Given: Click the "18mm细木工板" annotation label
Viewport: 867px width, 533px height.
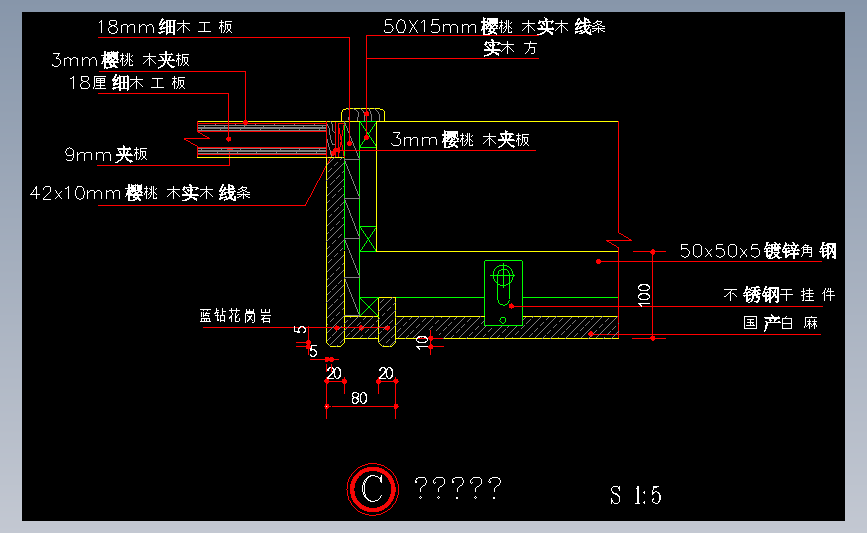Looking at the screenshot, I should [x=165, y=27].
